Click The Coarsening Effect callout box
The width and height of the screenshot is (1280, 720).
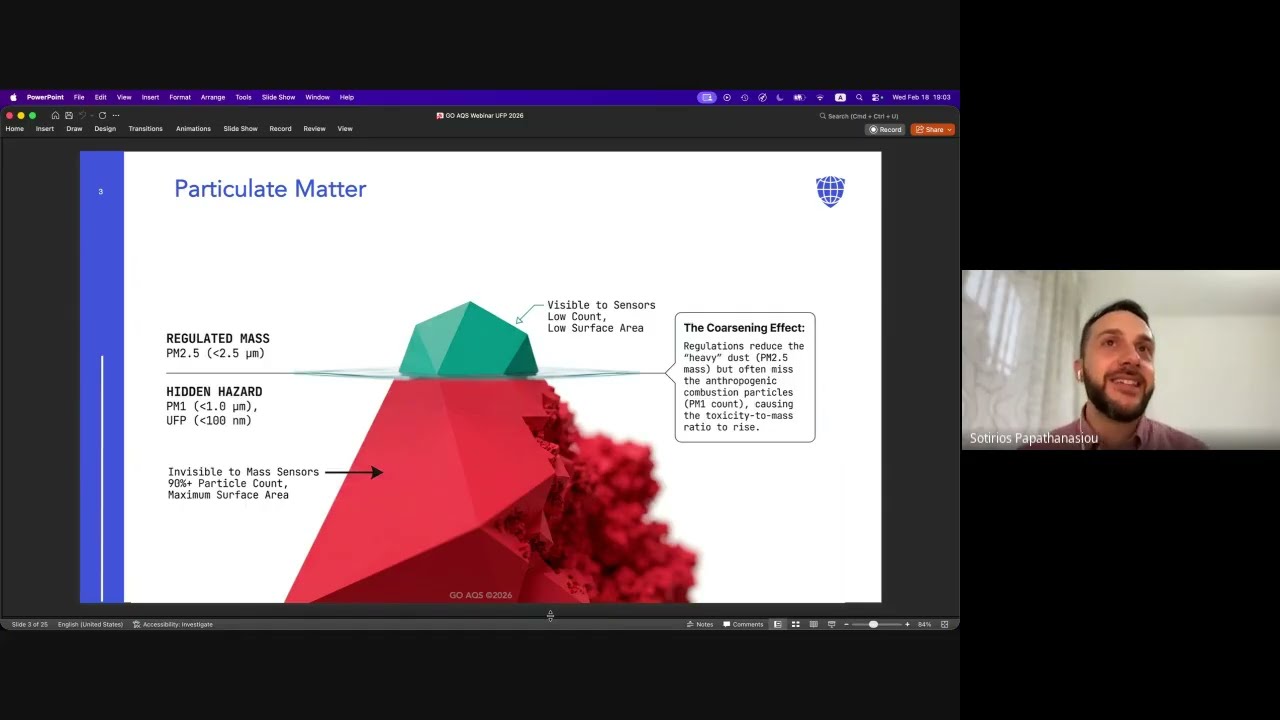point(745,377)
